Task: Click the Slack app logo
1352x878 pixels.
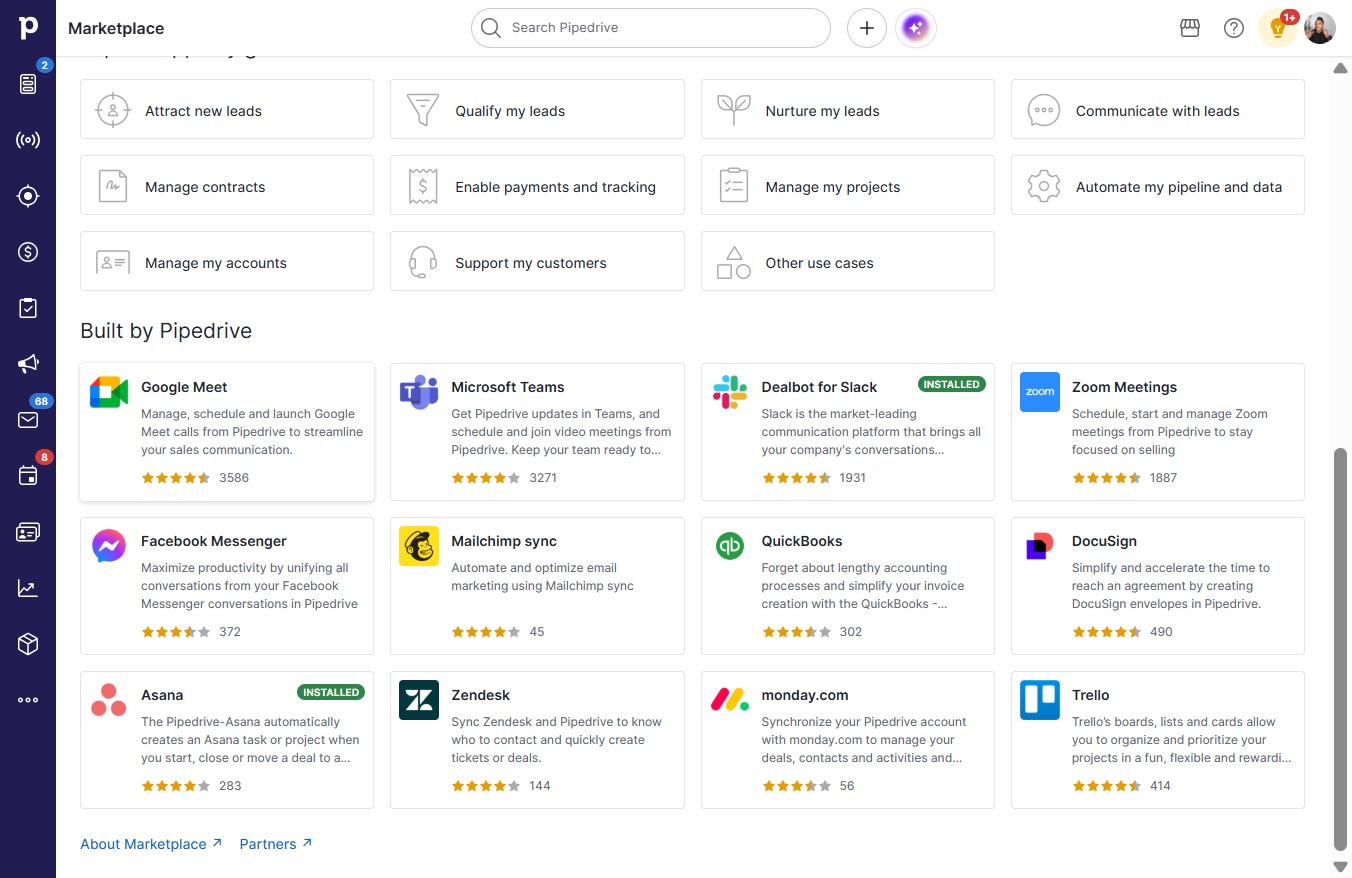Action: click(730, 393)
